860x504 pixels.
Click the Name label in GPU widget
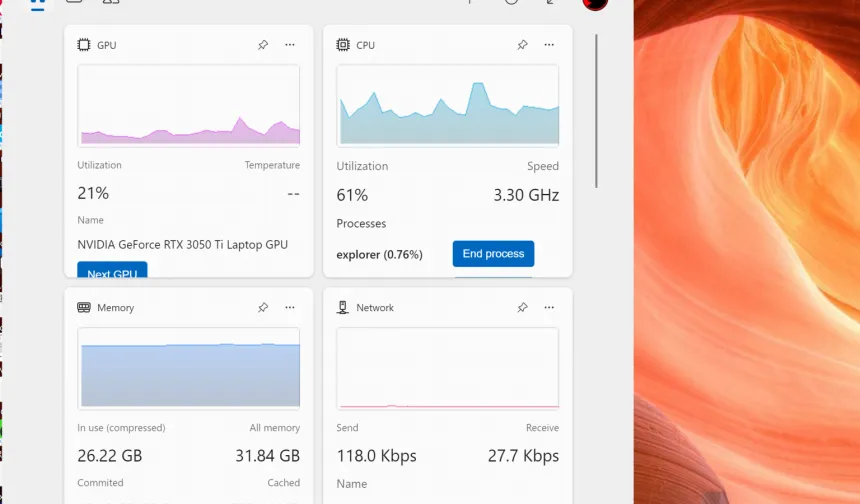point(90,220)
